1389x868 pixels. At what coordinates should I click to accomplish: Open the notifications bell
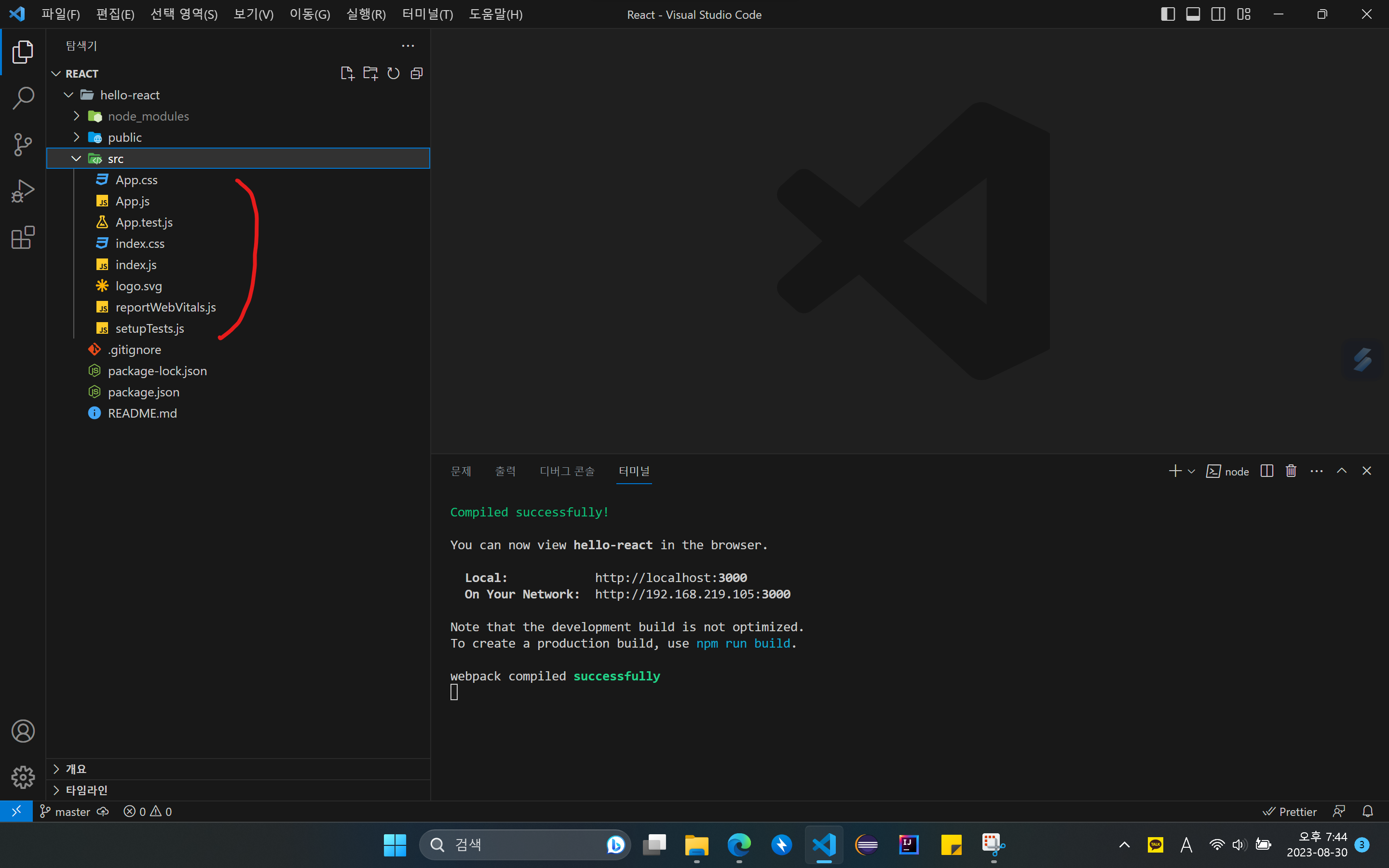1368,811
